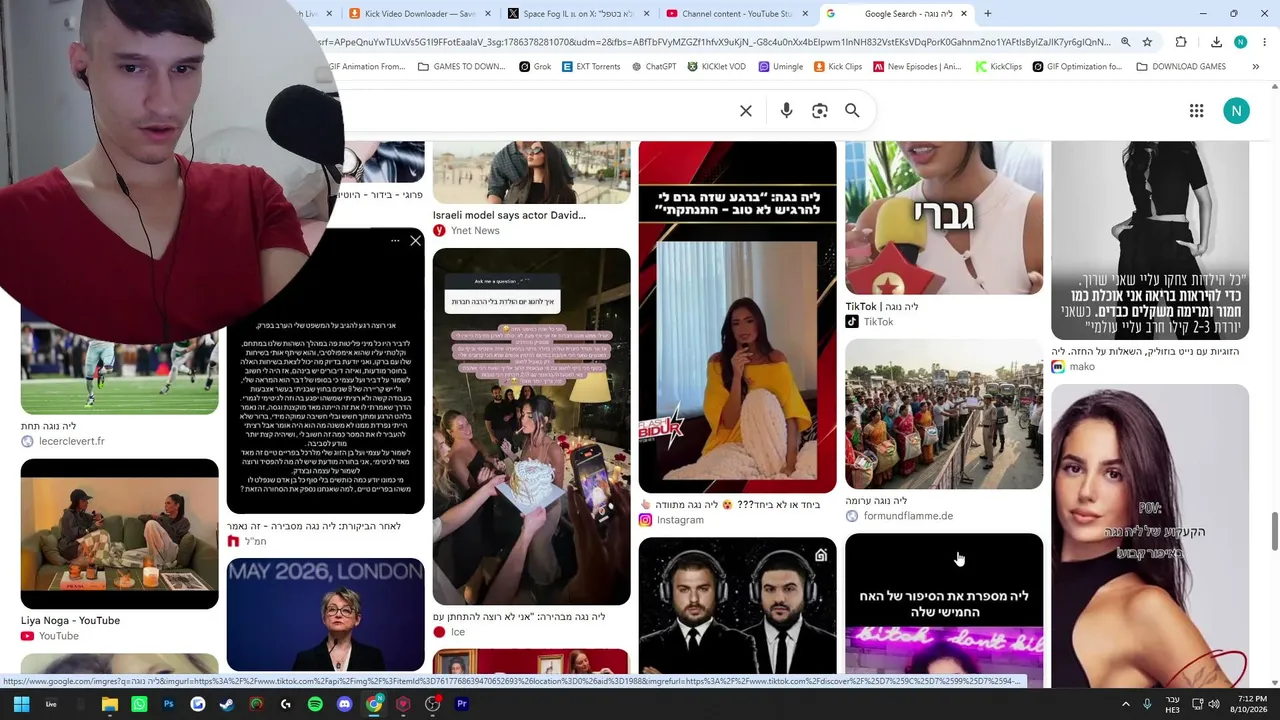Open File Explorer from the taskbar
This screenshot has height=720, width=1280.
coord(110,704)
